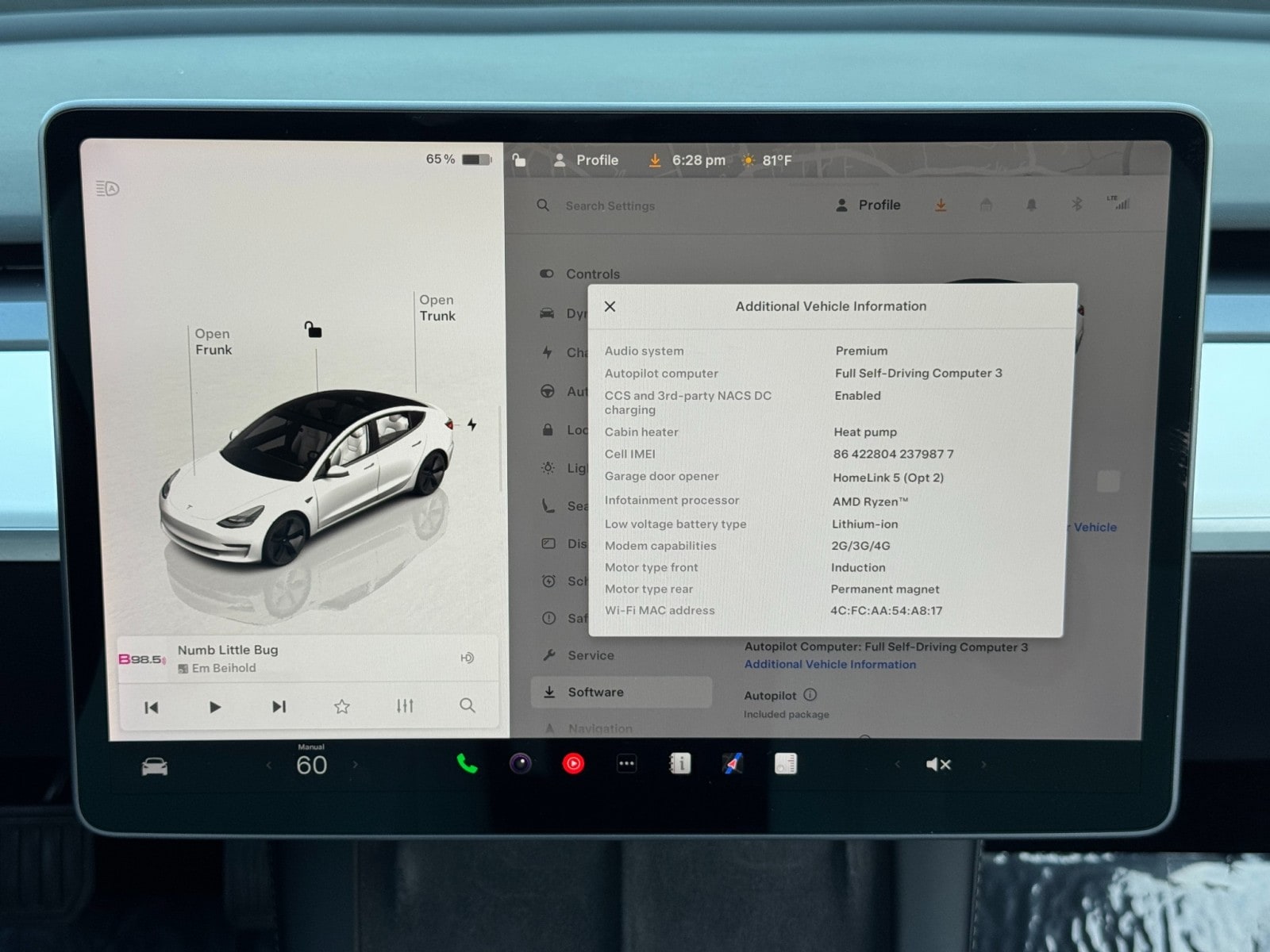Viewport: 1270px width, 952px height.
Task: Toggle the auto high beam headlight icon
Action: pyautogui.click(x=107, y=189)
